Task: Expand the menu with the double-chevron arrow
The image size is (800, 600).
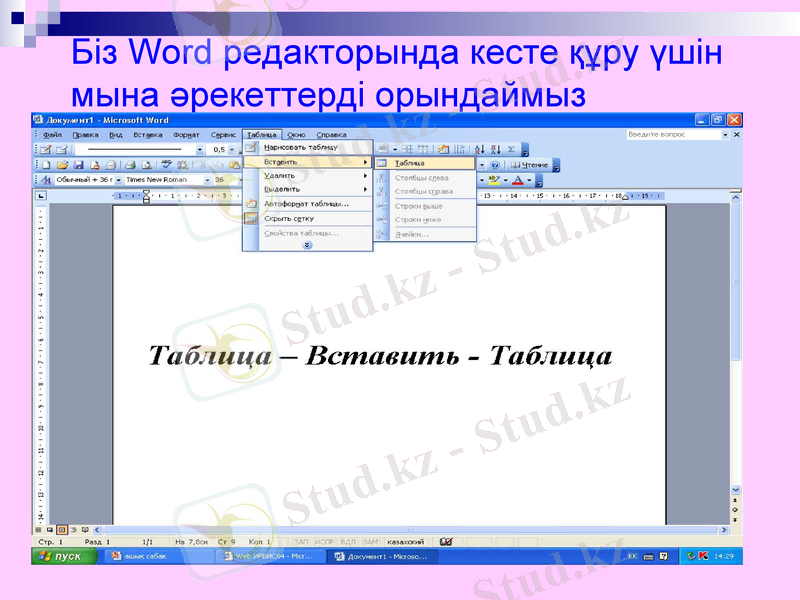Action: point(307,245)
